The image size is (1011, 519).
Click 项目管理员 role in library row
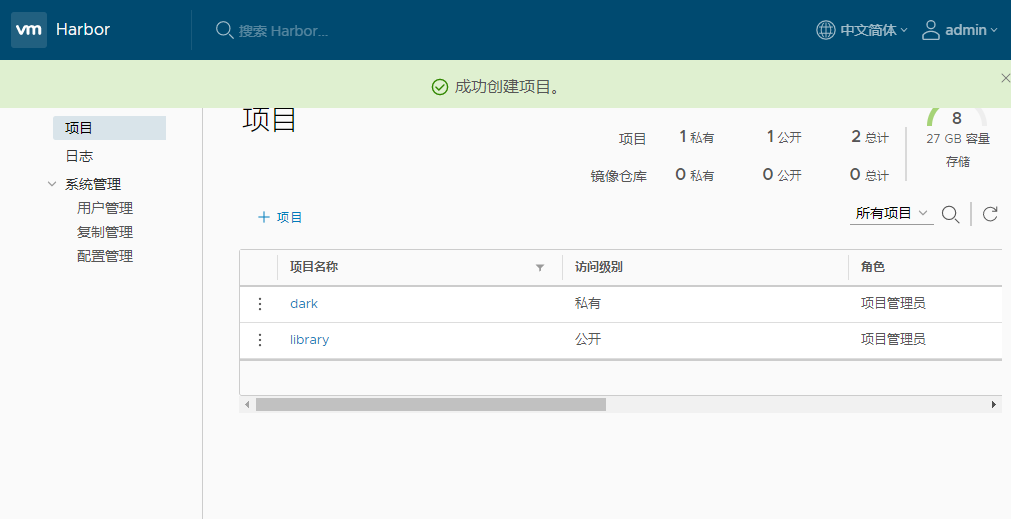point(893,339)
